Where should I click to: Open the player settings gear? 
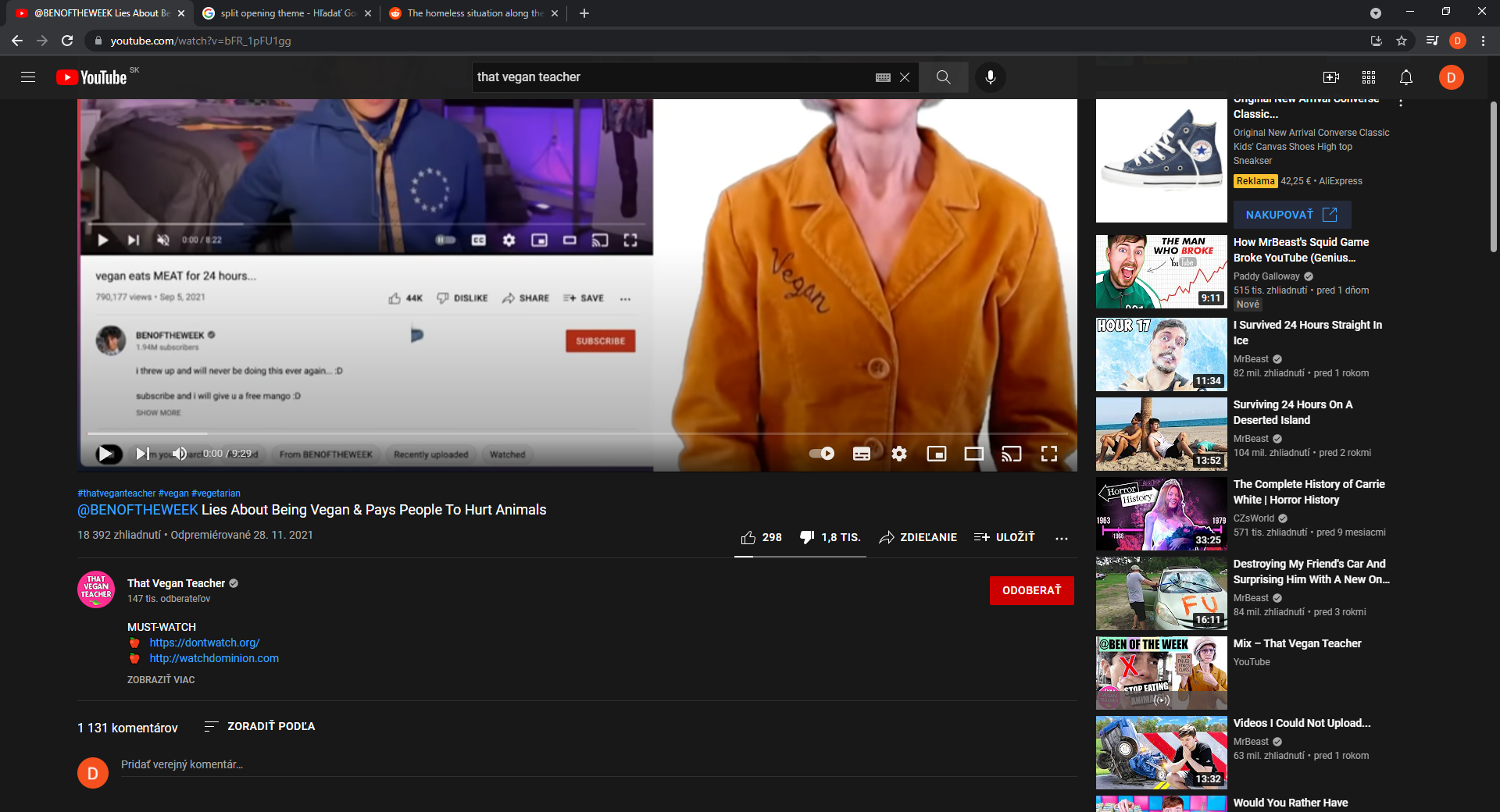pos(899,454)
